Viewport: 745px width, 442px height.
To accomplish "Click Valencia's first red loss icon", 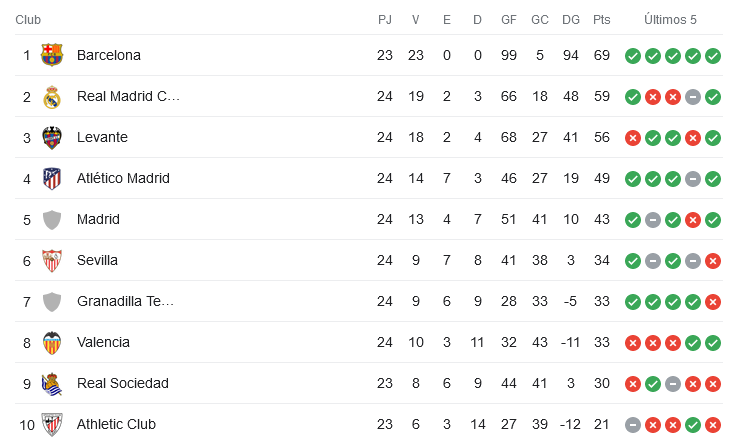I will click(x=633, y=343).
